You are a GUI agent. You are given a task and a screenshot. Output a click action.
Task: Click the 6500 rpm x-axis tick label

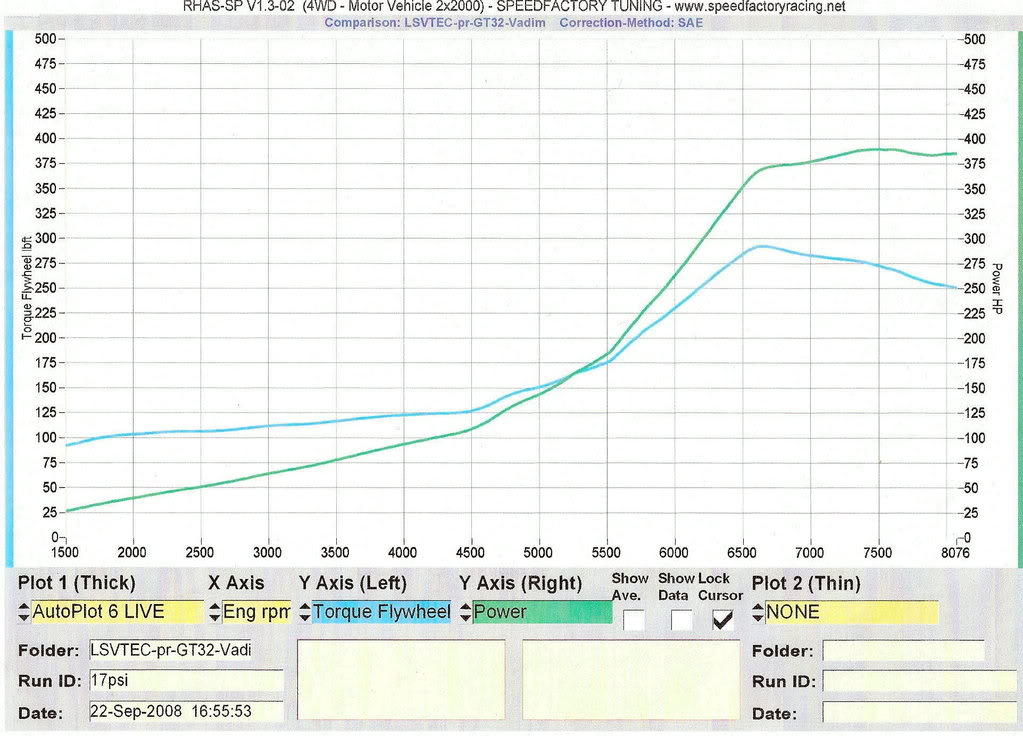[x=742, y=553]
